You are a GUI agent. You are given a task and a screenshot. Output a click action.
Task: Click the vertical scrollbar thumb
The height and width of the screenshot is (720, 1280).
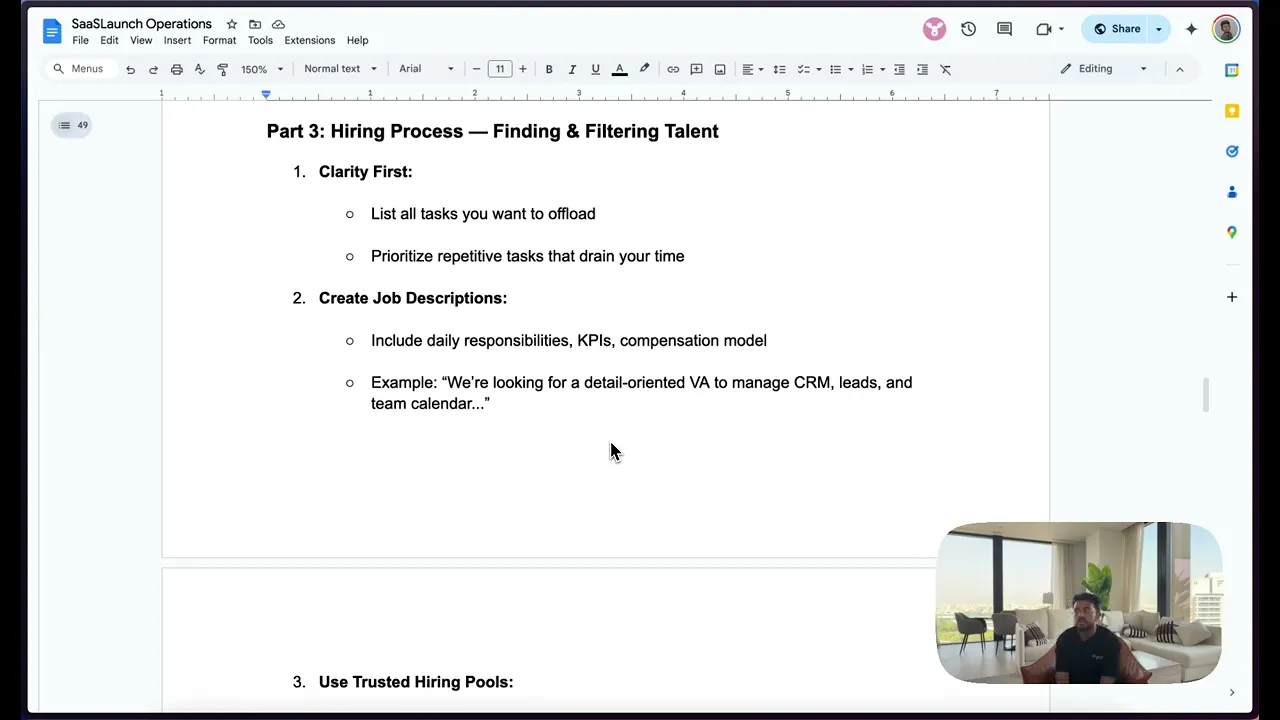[x=1206, y=395]
